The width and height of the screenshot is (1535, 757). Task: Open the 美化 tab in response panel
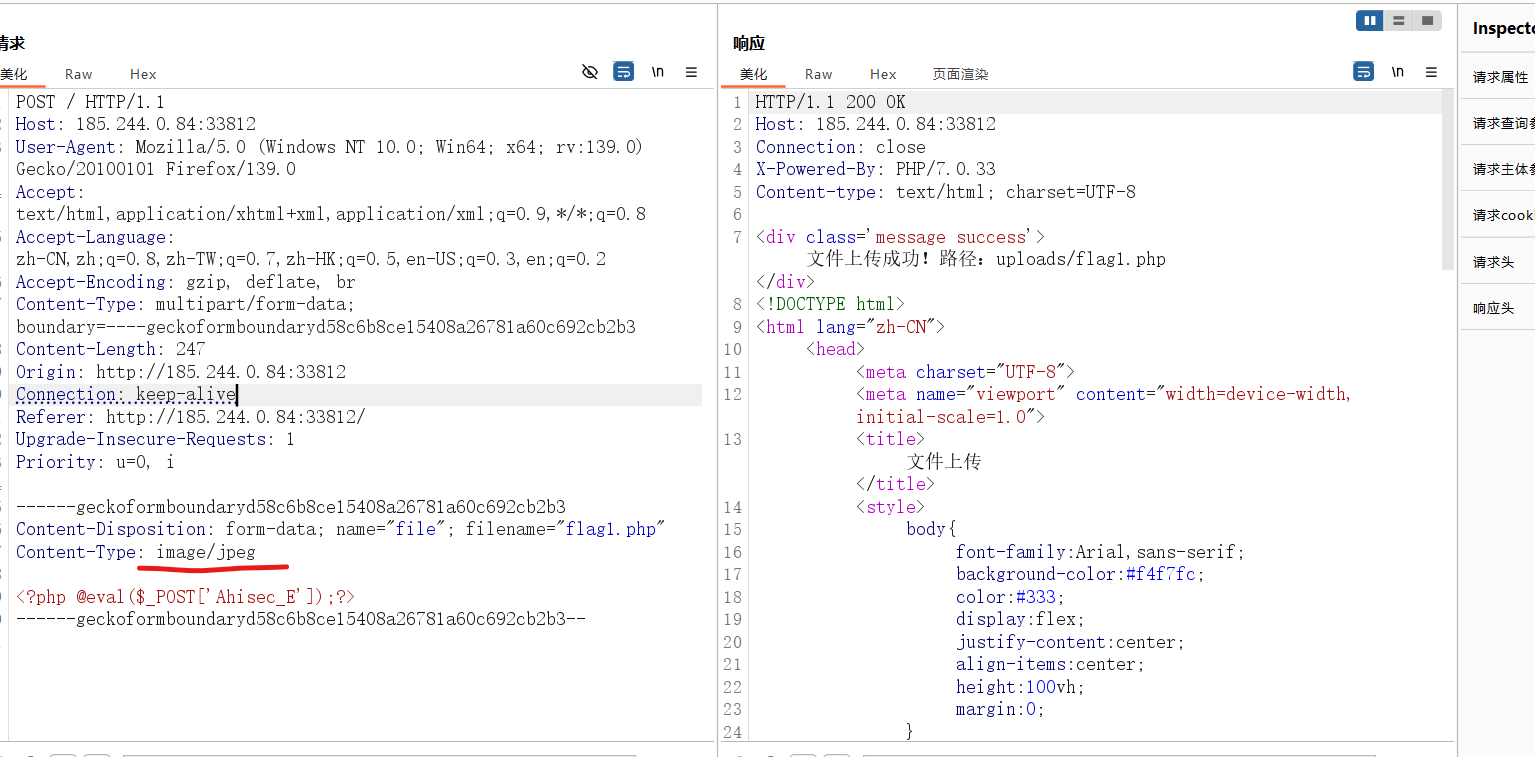(x=753, y=74)
